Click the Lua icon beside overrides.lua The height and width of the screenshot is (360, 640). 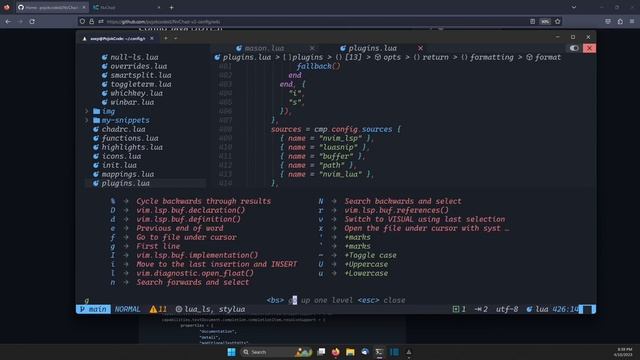pos(104,66)
